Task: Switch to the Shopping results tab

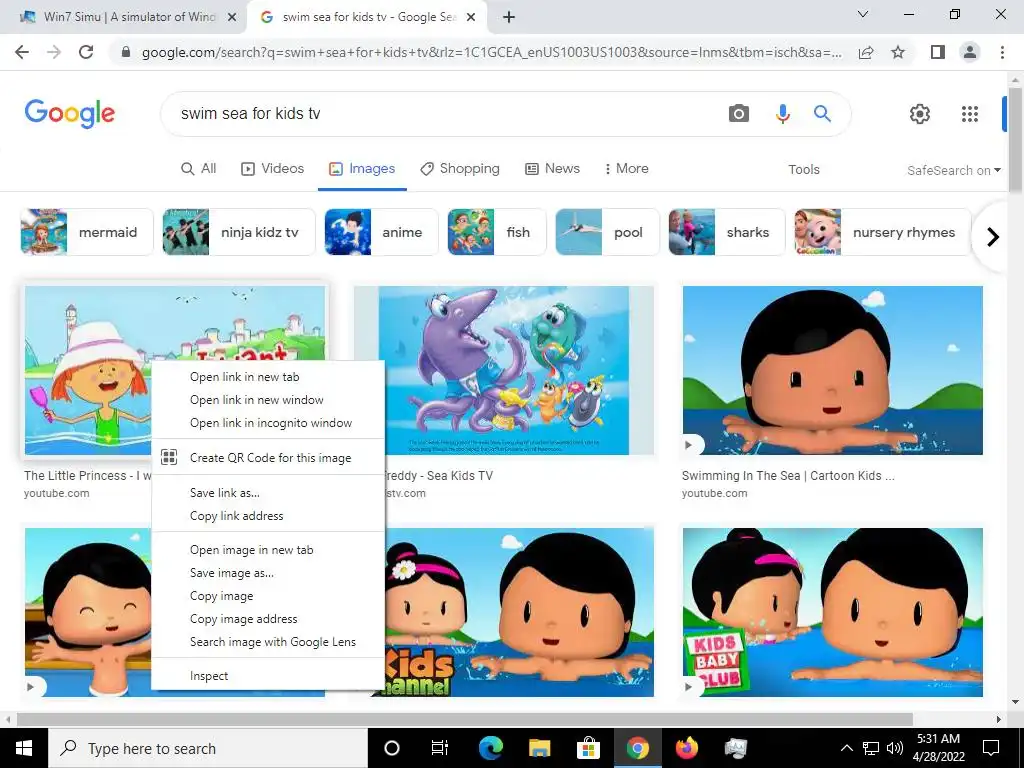Action: click(460, 168)
